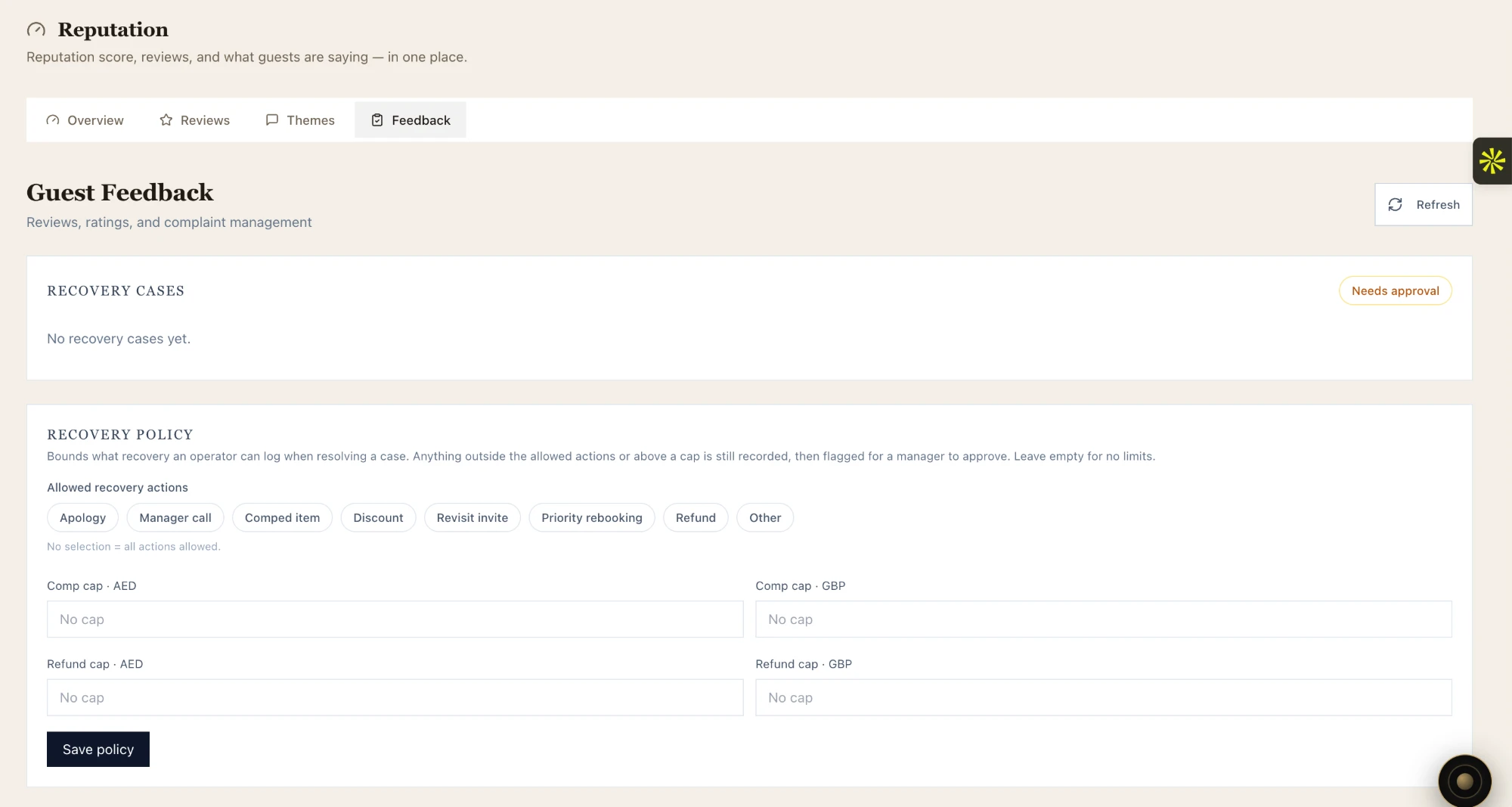Click the 'RECOVERY POLICY' section title
Screen dimensions: 1512x807
click(120, 435)
